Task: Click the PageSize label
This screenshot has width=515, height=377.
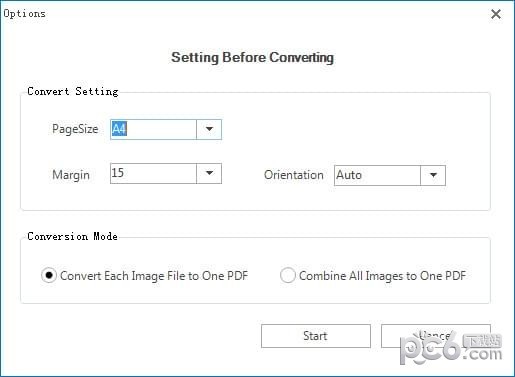Action: [x=75, y=129]
